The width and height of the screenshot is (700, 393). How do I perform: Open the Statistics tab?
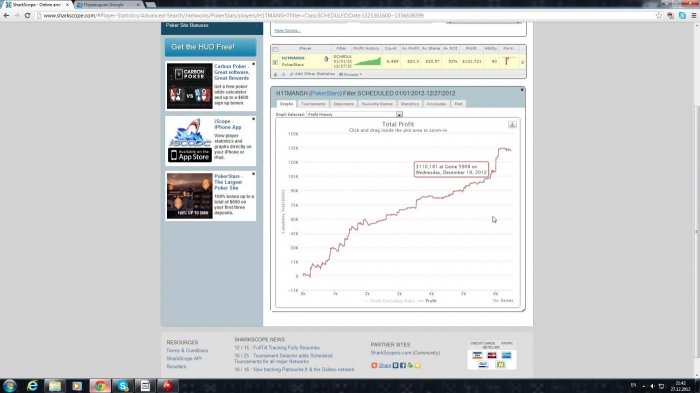coord(409,104)
